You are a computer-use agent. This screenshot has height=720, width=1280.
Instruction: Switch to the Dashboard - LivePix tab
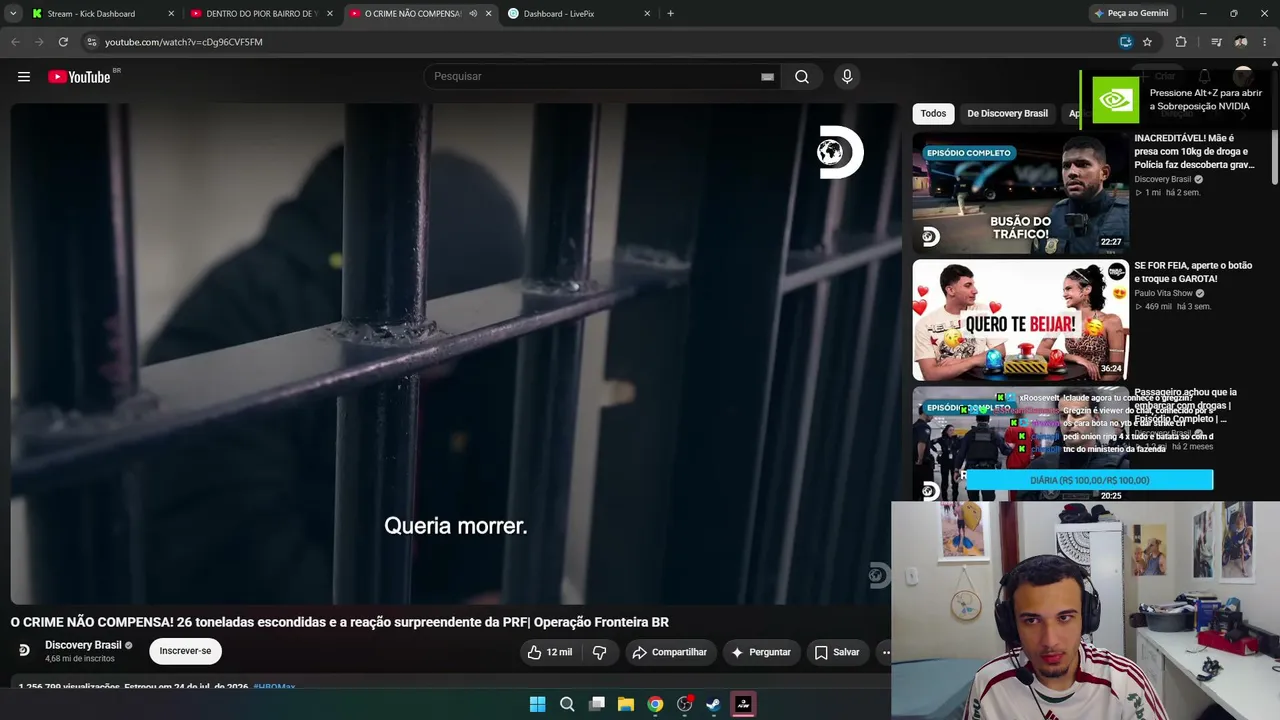558,14
